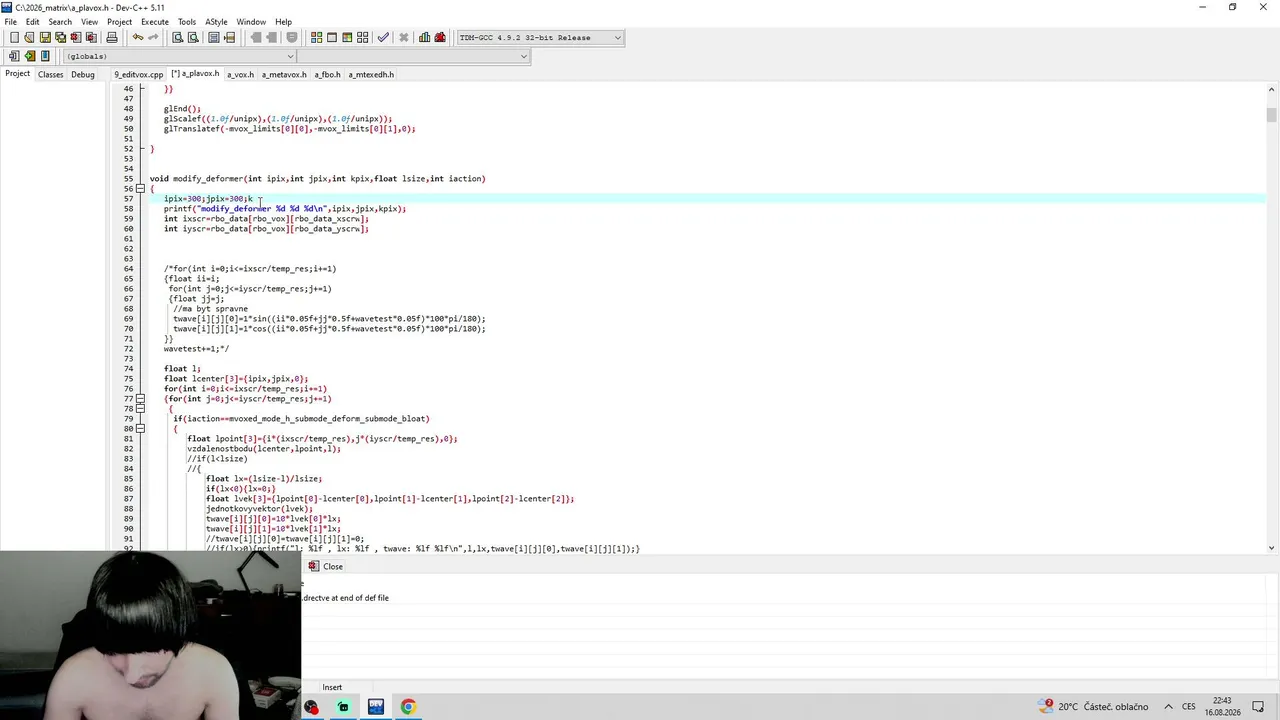Click the Run program window icon
The width and height of the screenshot is (1280, 720).
[x=332, y=38]
